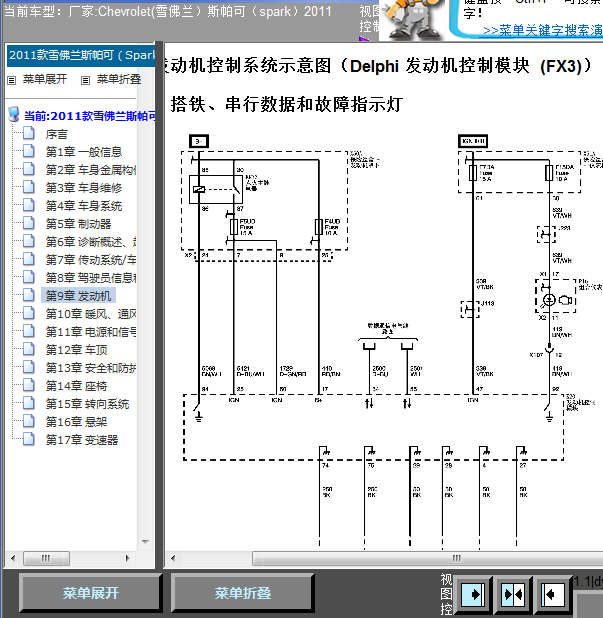603x618 pixels.
Task: Open 第13章 安全和防护 chapter
Action: 91,368
